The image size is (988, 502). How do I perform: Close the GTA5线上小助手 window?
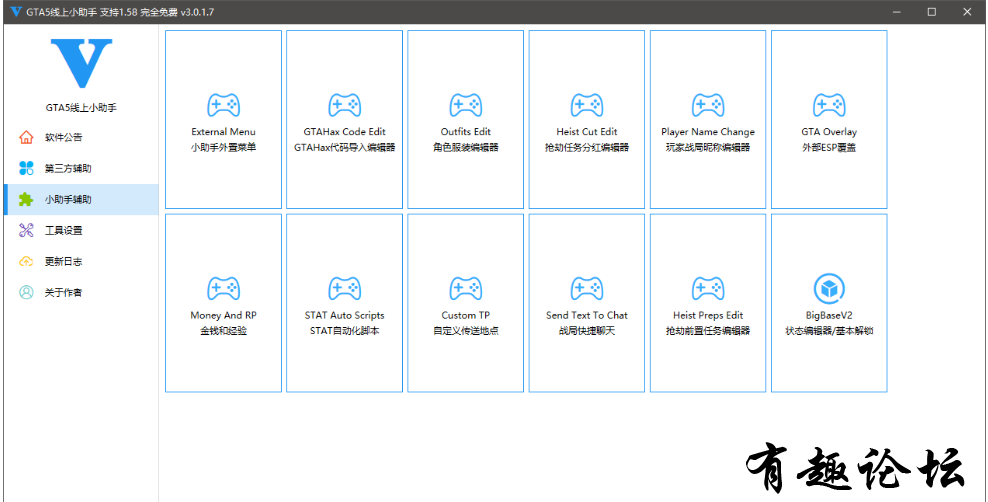[x=967, y=11]
